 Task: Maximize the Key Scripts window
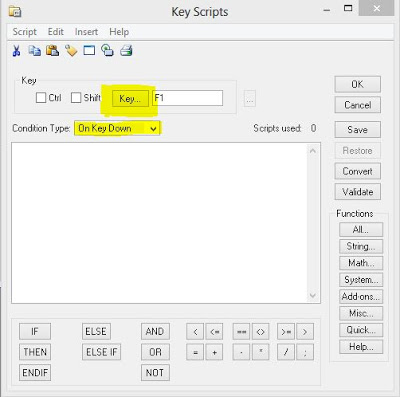tap(348, 8)
